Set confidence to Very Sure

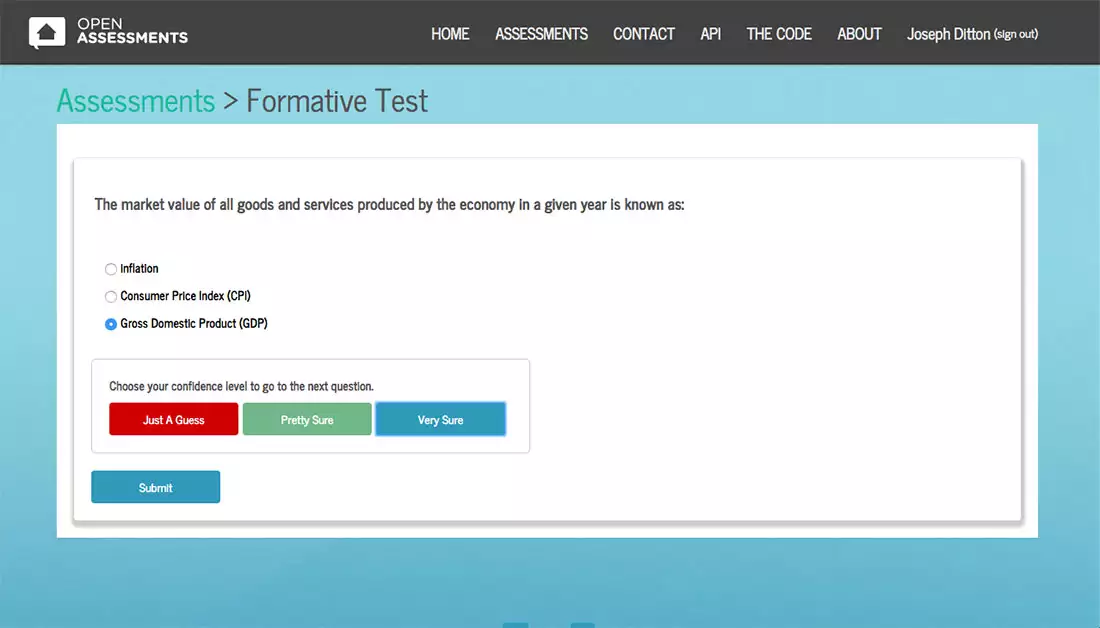pos(440,420)
